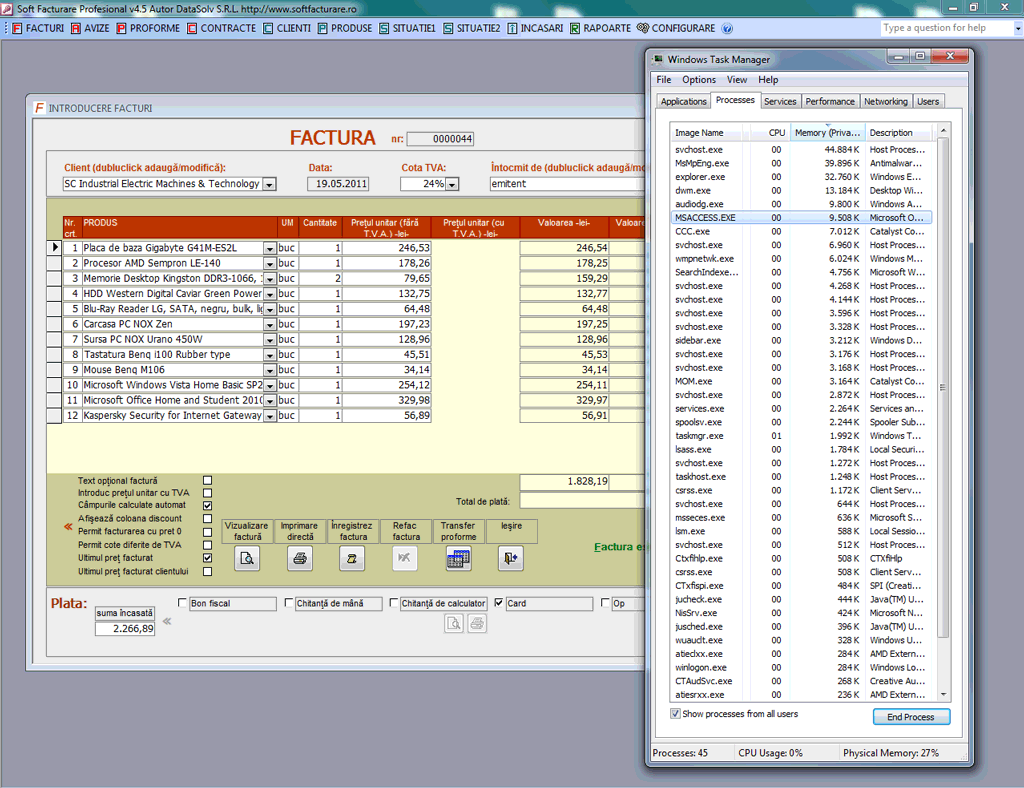Open Task Manager File menu
This screenshot has width=1024, height=788.
pos(664,80)
